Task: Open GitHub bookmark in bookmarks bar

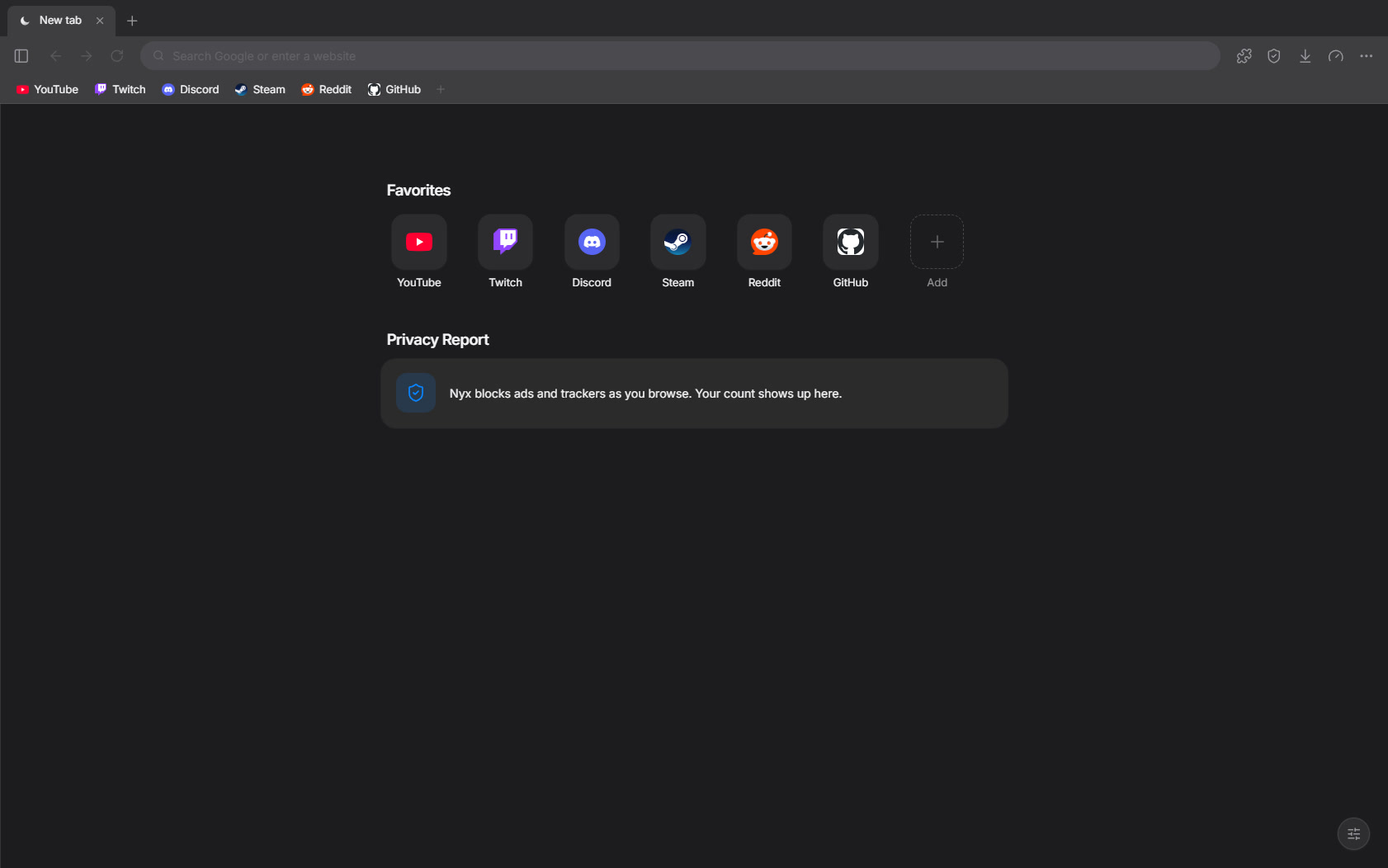Action: [394, 89]
